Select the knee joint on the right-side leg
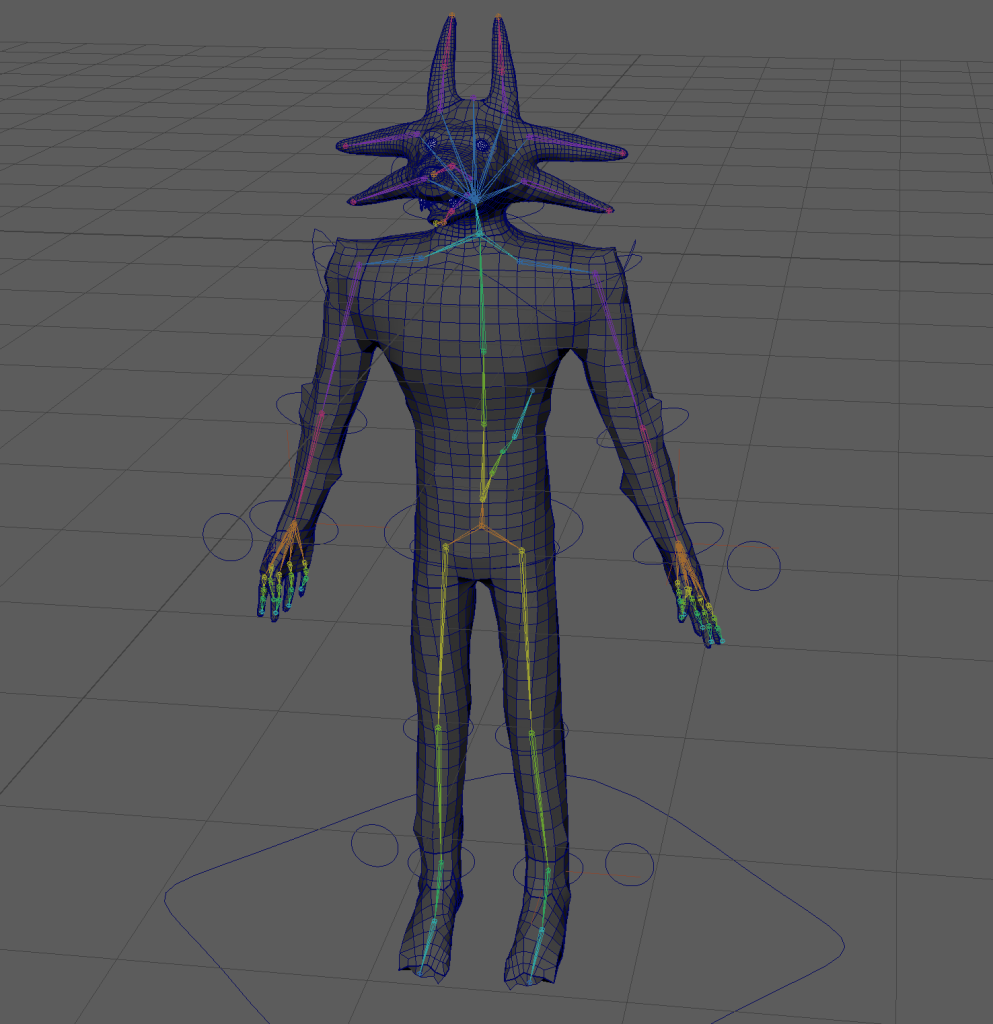Image resolution: width=993 pixels, height=1024 pixels. (531, 734)
